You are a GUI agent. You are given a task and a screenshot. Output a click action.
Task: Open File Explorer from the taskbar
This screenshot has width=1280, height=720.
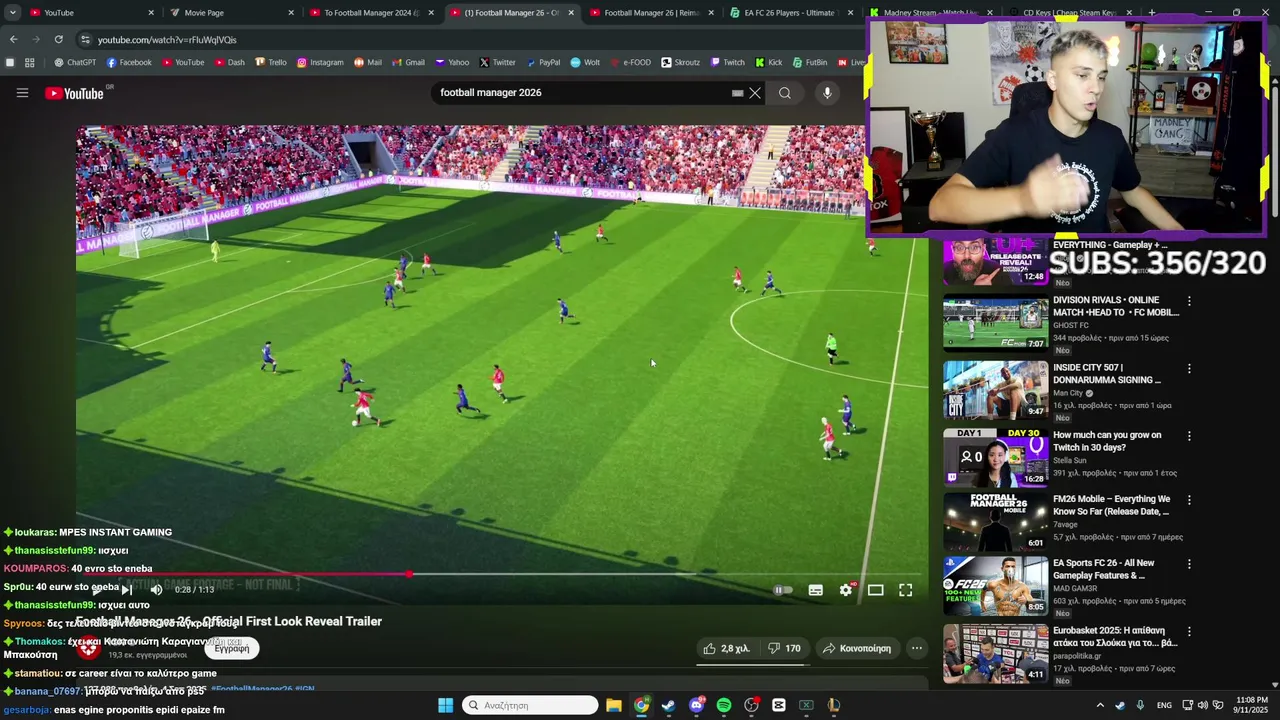point(614,705)
